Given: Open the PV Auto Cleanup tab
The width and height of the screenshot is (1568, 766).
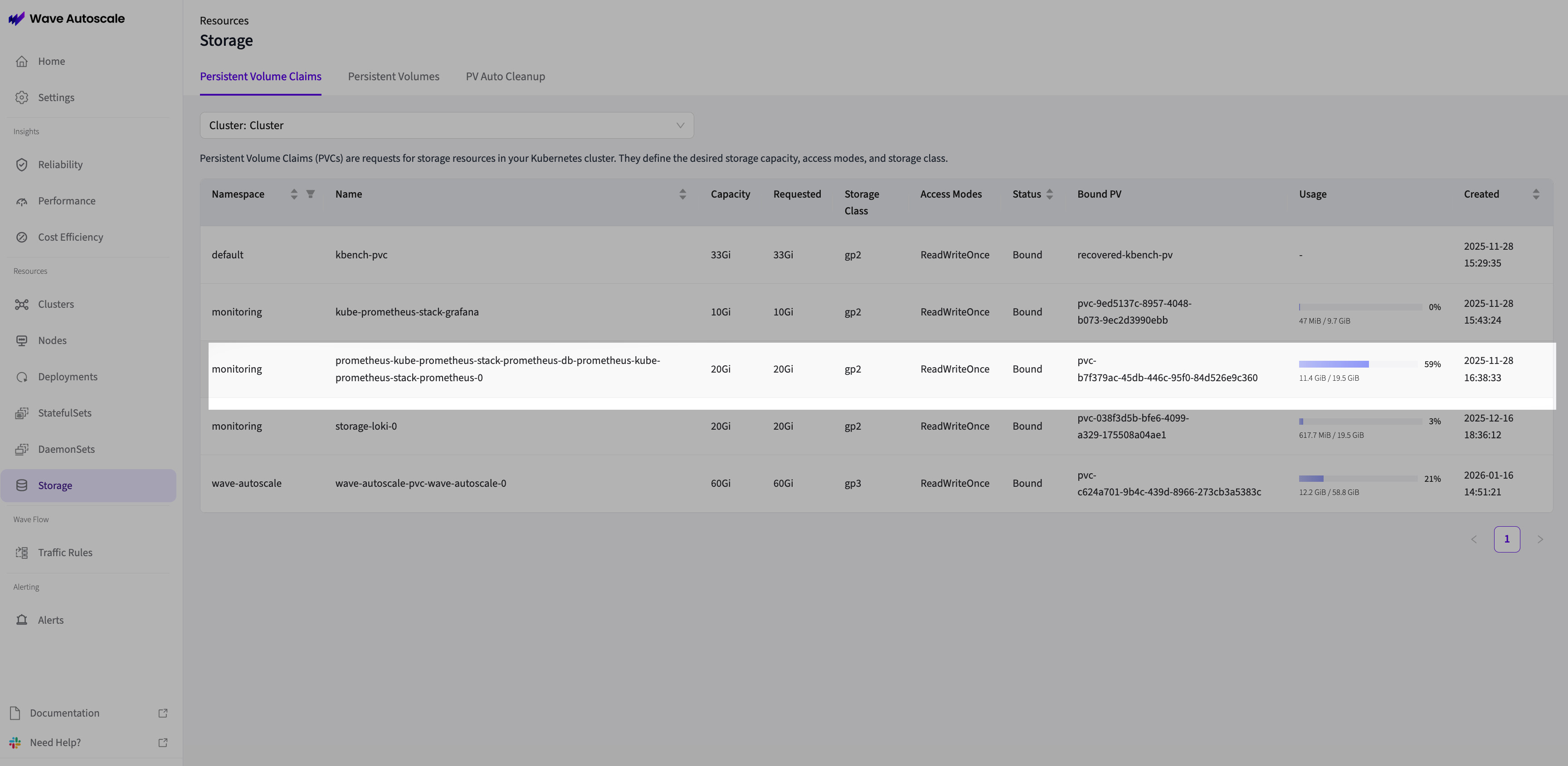Looking at the screenshot, I should [x=505, y=77].
